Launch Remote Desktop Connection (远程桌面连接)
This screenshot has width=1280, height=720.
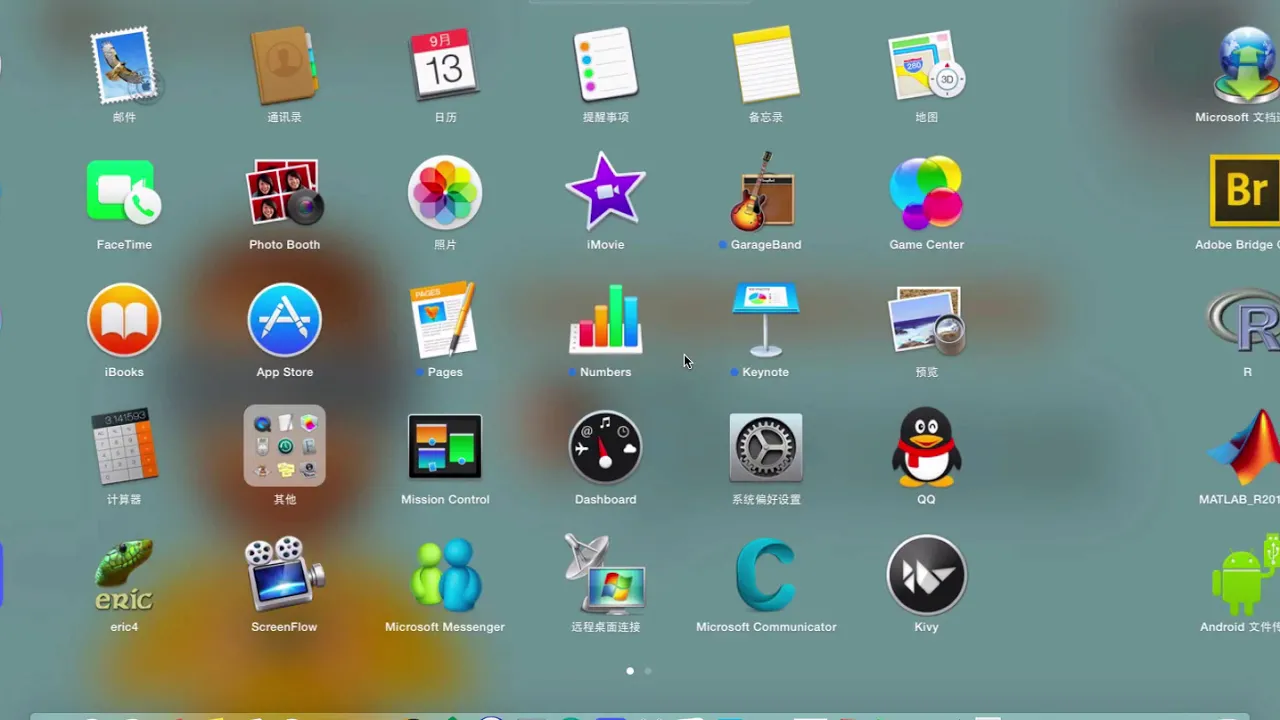click(606, 574)
